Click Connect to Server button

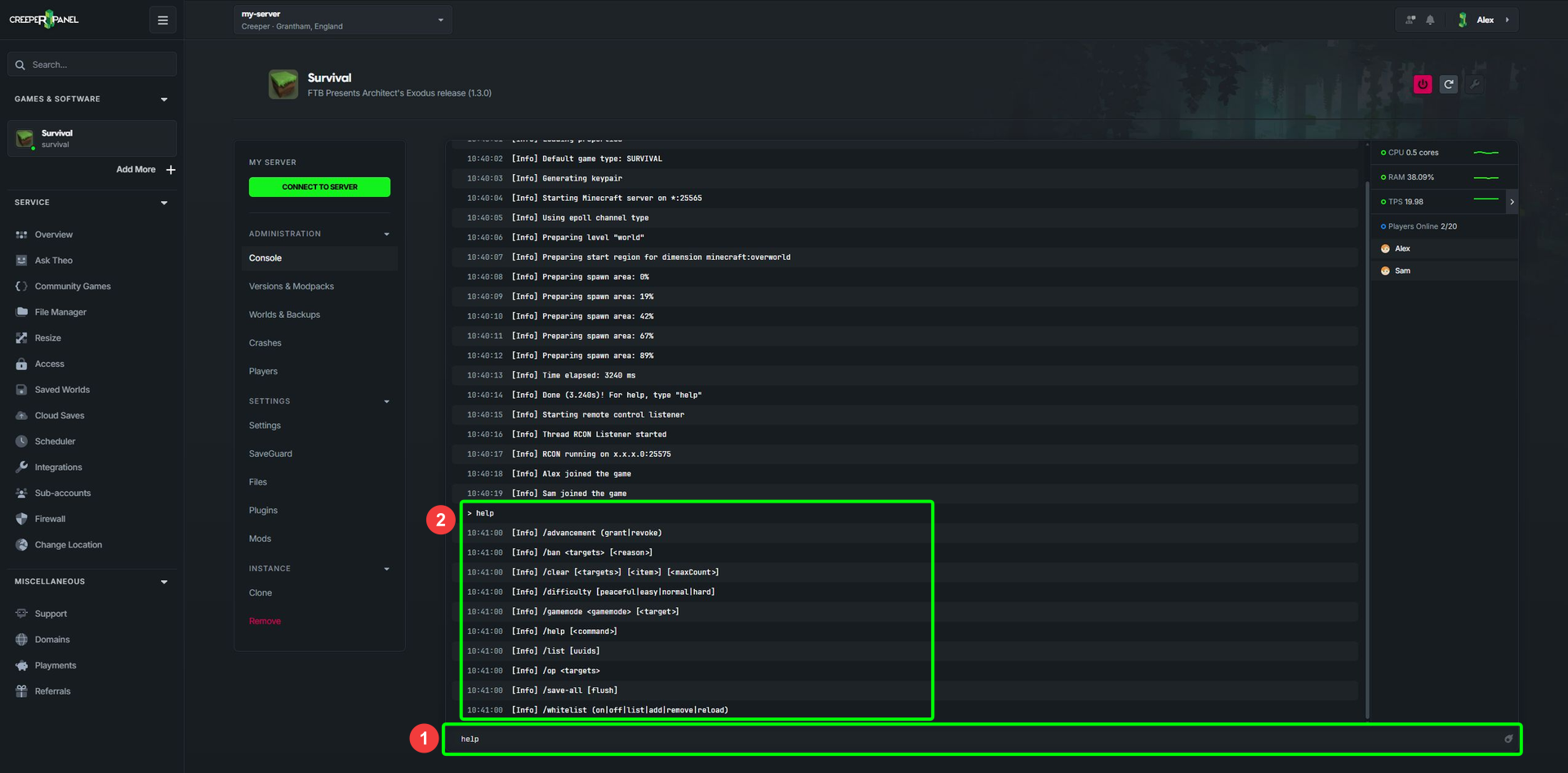pos(319,187)
